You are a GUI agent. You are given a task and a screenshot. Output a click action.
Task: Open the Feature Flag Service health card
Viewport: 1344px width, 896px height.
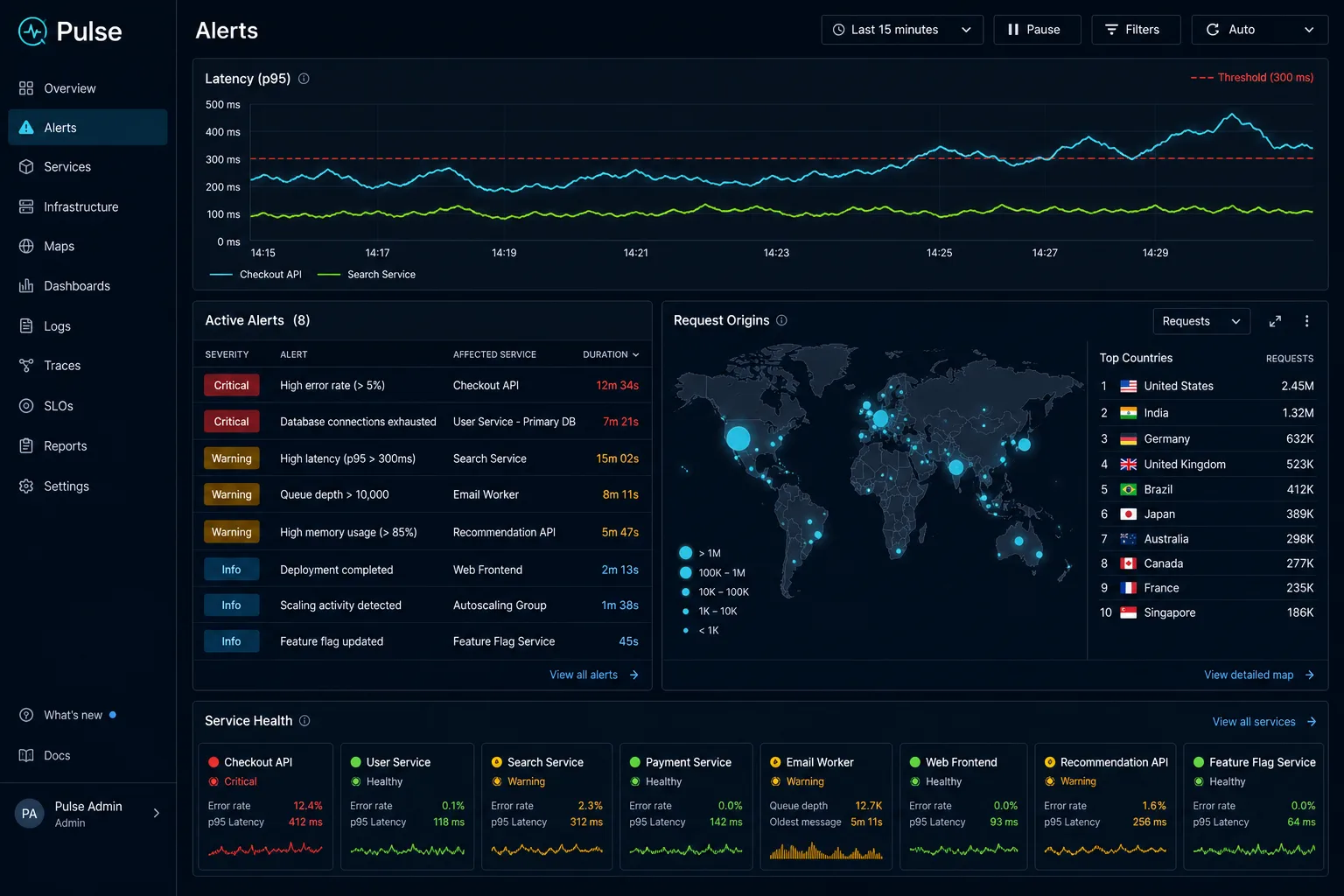click(1254, 807)
